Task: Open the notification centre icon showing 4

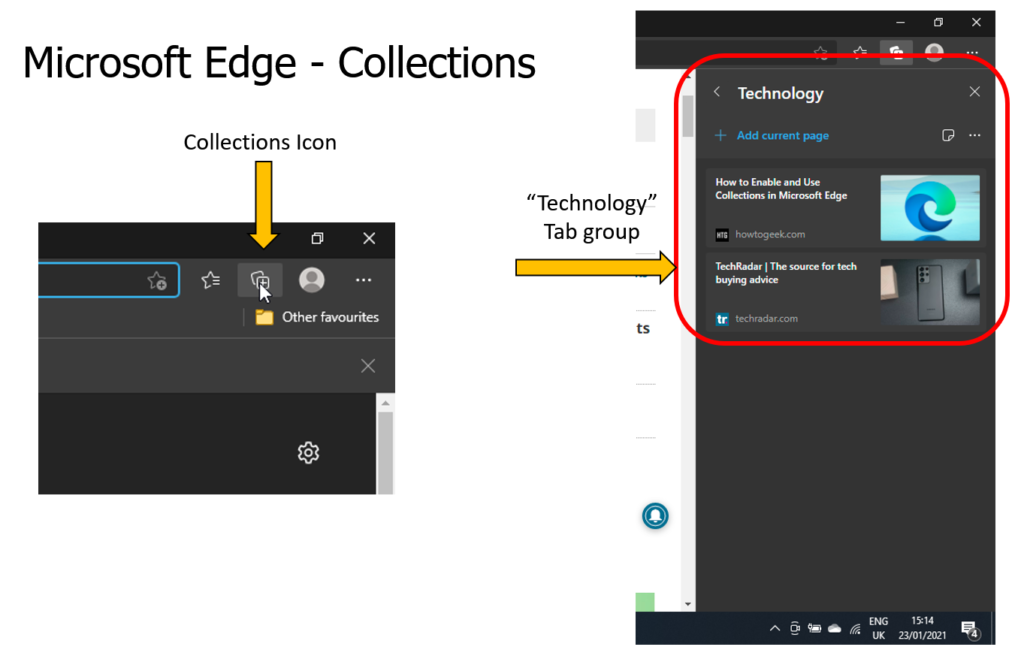Action: tap(970, 629)
